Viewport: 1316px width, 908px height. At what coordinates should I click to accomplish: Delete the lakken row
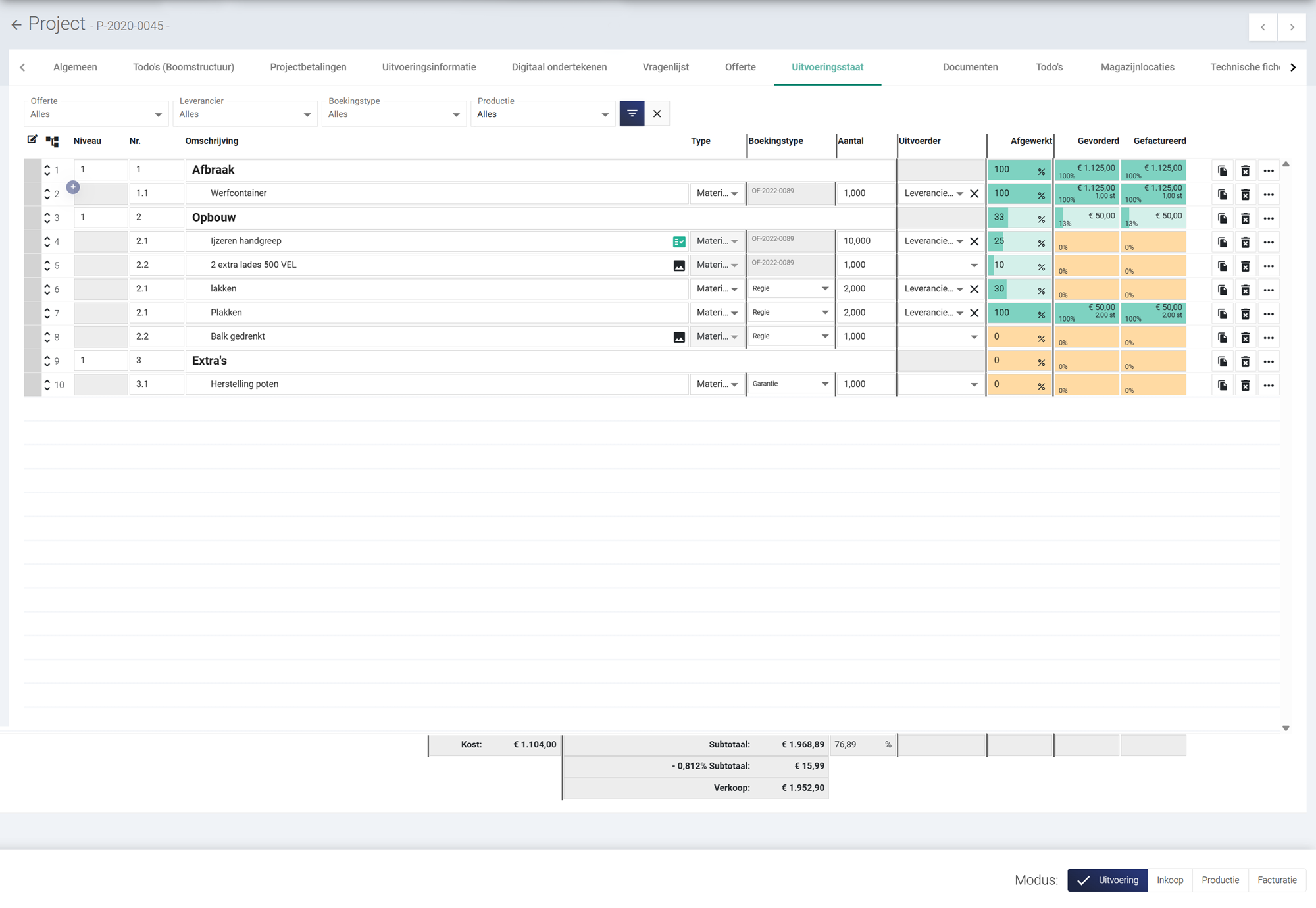[x=1245, y=290]
